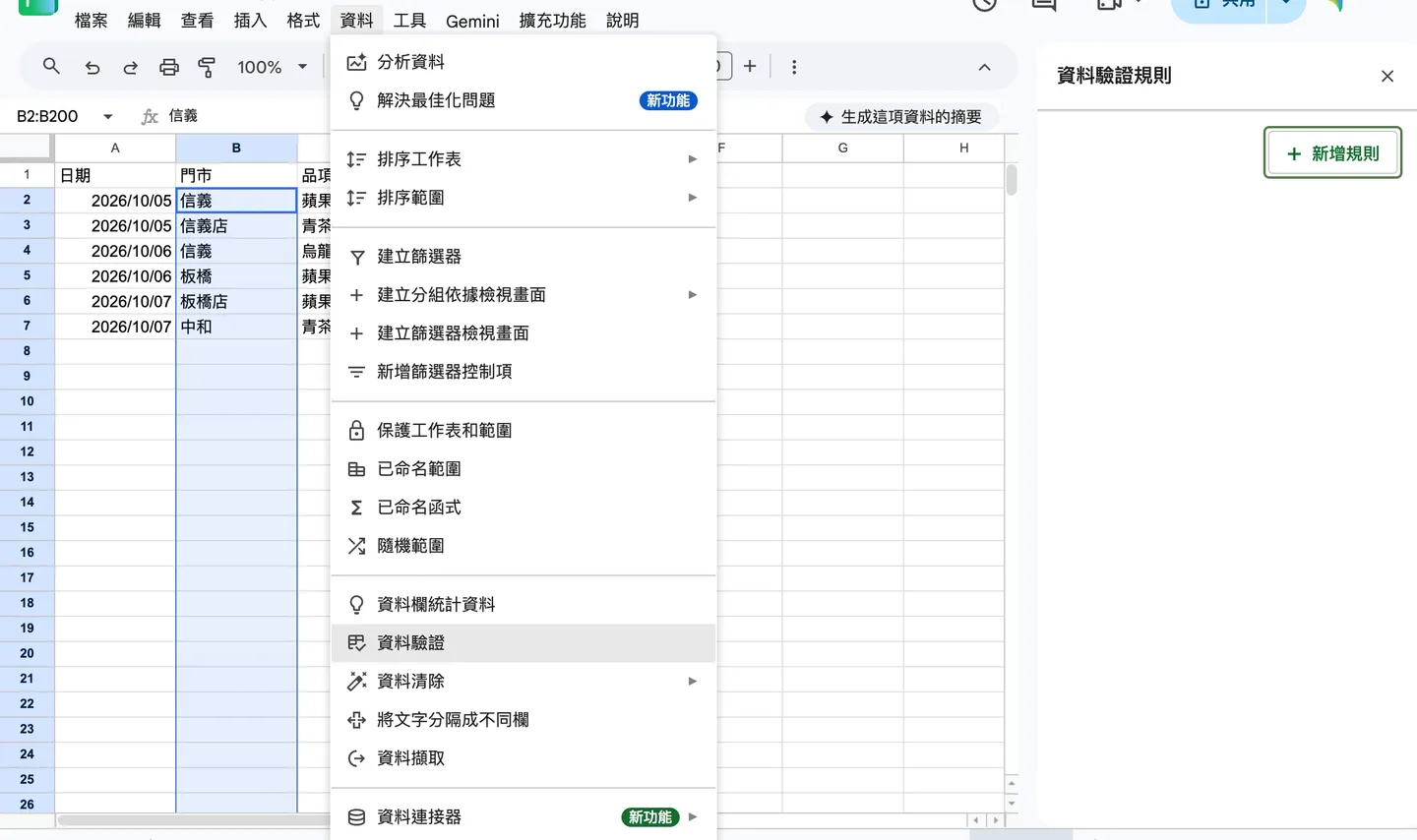Expand the 資料連接器 submenu arrow
1417x840 pixels.
pos(693,817)
